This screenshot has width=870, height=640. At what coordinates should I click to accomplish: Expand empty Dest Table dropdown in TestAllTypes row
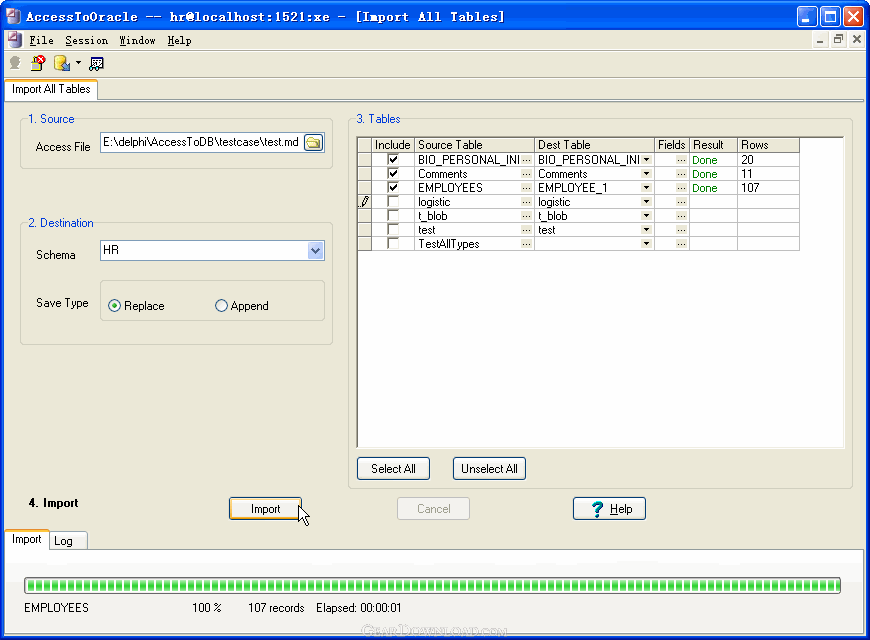pyautogui.click(x=646, y=244)
